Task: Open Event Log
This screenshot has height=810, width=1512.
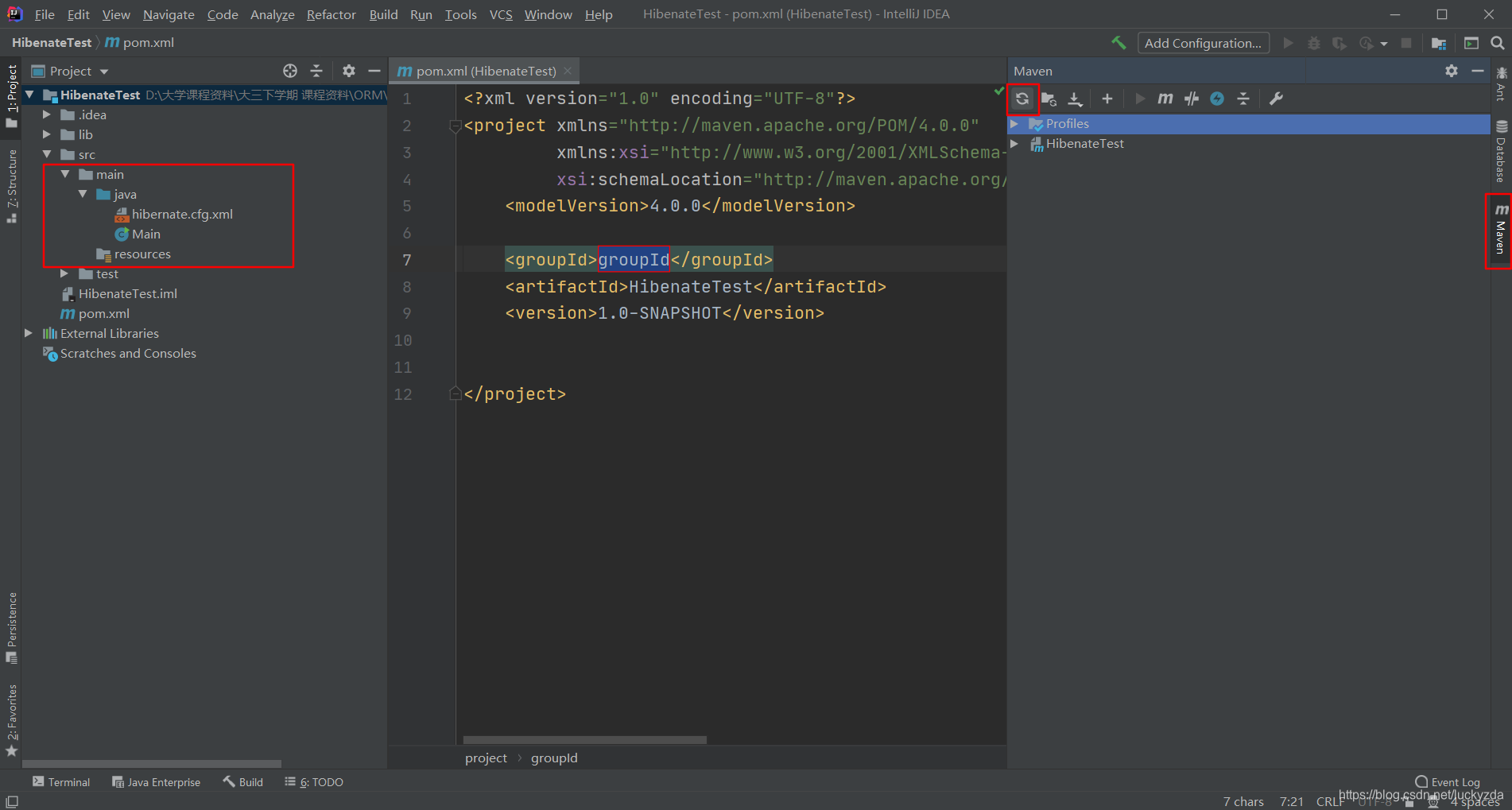Action: [x=1448, y=782]
